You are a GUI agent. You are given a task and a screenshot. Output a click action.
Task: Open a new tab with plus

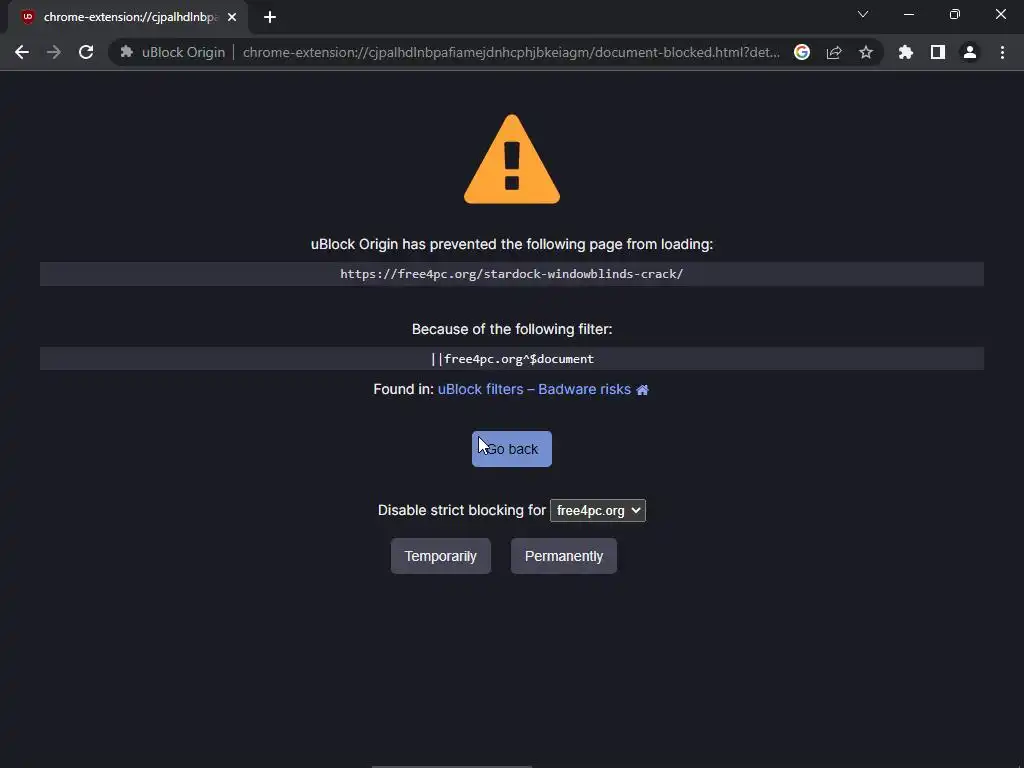[x=270, y=17]
